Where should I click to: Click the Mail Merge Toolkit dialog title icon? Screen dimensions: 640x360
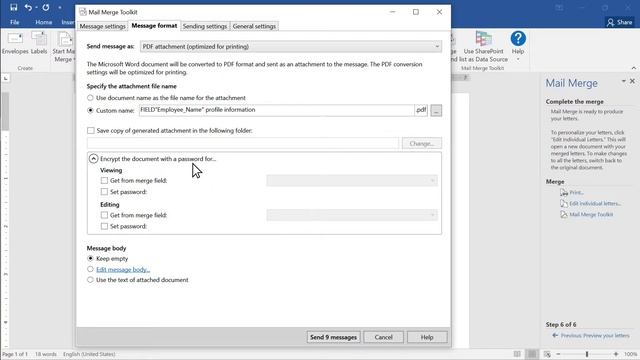point(83,12)
